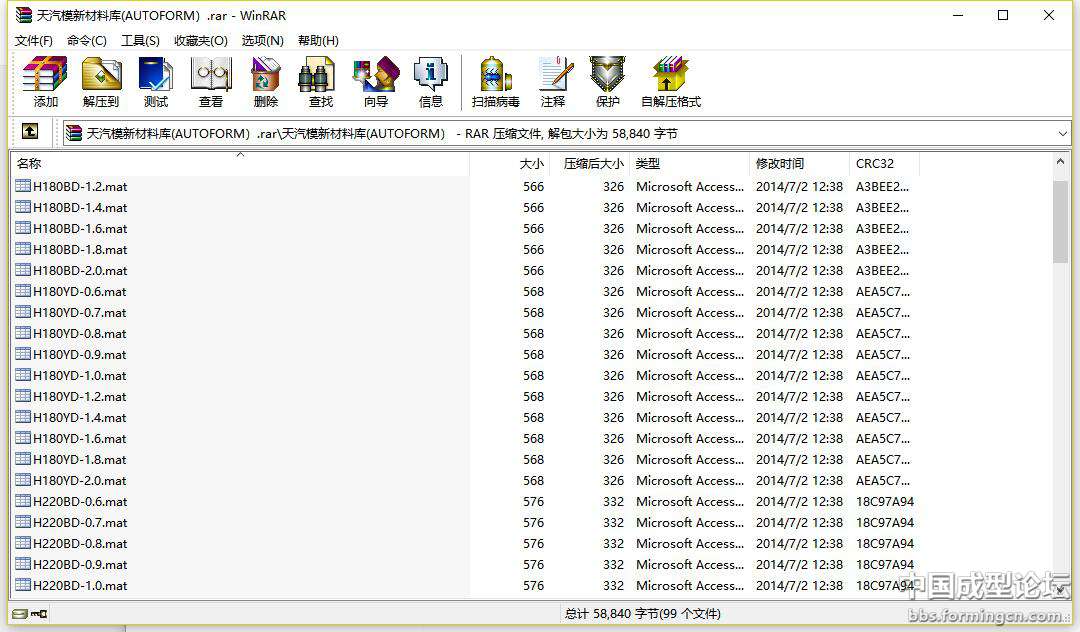Open the View (查看) toolbar icon
This screenshot has width=1080, height=632.
point(210,82)
